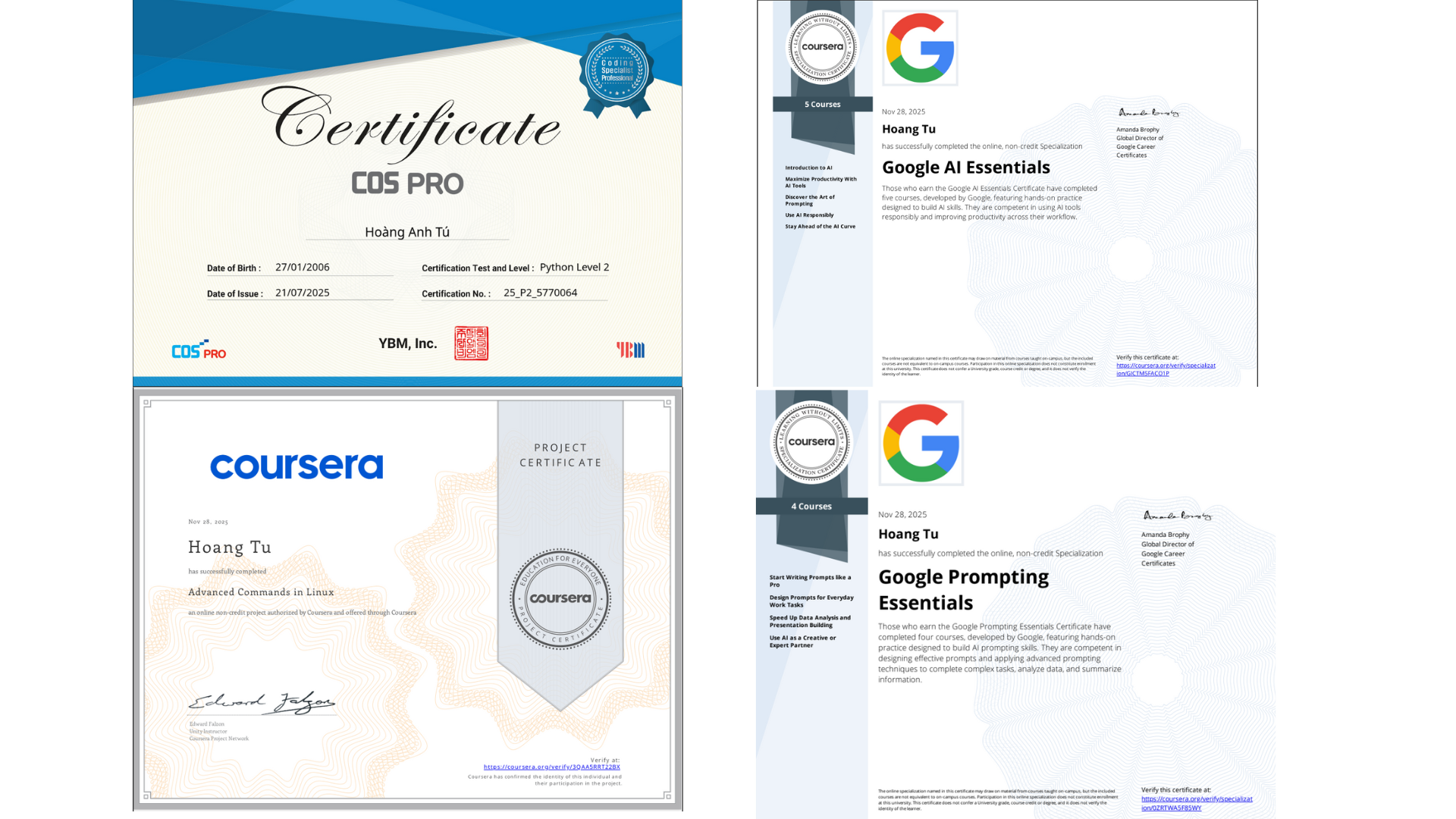
Task: Click "Hoang Tu" on Google Prompting Essentials certificate
Action: click(908, 534)
